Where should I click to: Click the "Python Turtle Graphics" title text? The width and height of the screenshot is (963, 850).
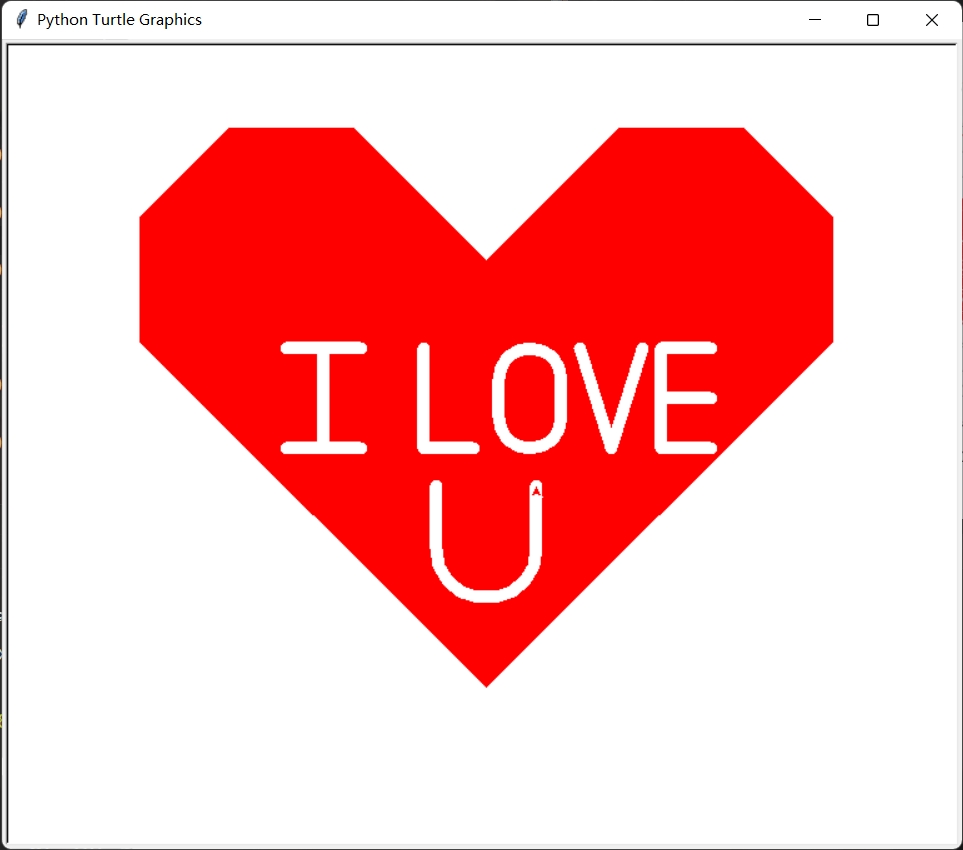(119, 20)
